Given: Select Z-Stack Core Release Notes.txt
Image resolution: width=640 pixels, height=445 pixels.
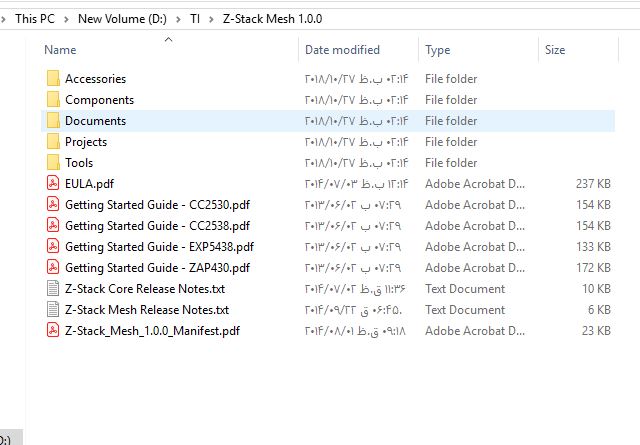Looking at the screenshot, I should tap(145, 289).
